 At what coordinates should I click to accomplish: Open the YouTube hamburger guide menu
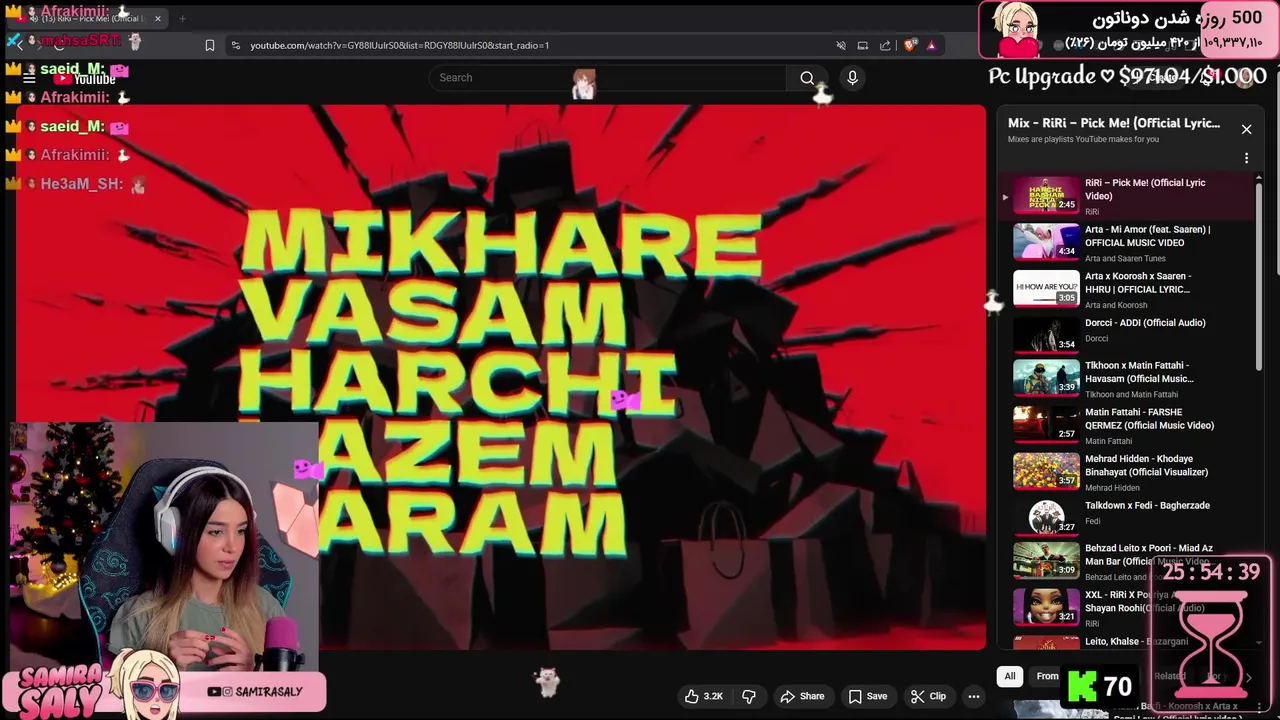click(x=29, y=78)
